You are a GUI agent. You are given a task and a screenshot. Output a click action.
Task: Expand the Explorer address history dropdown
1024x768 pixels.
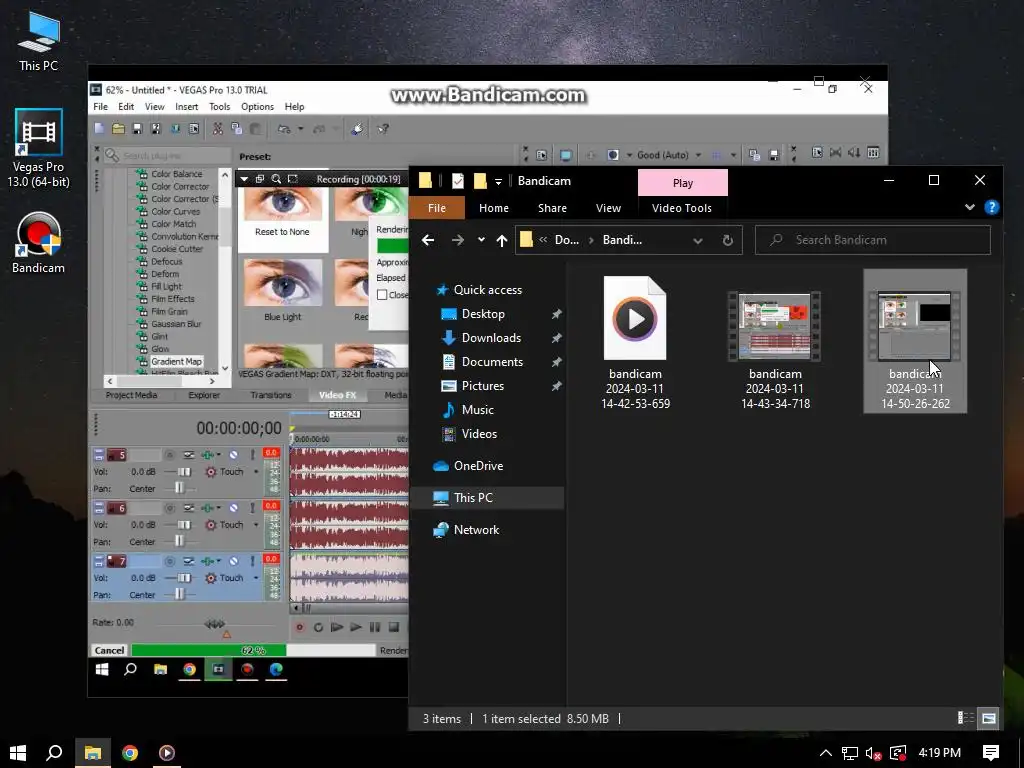(x=697, y=240)
